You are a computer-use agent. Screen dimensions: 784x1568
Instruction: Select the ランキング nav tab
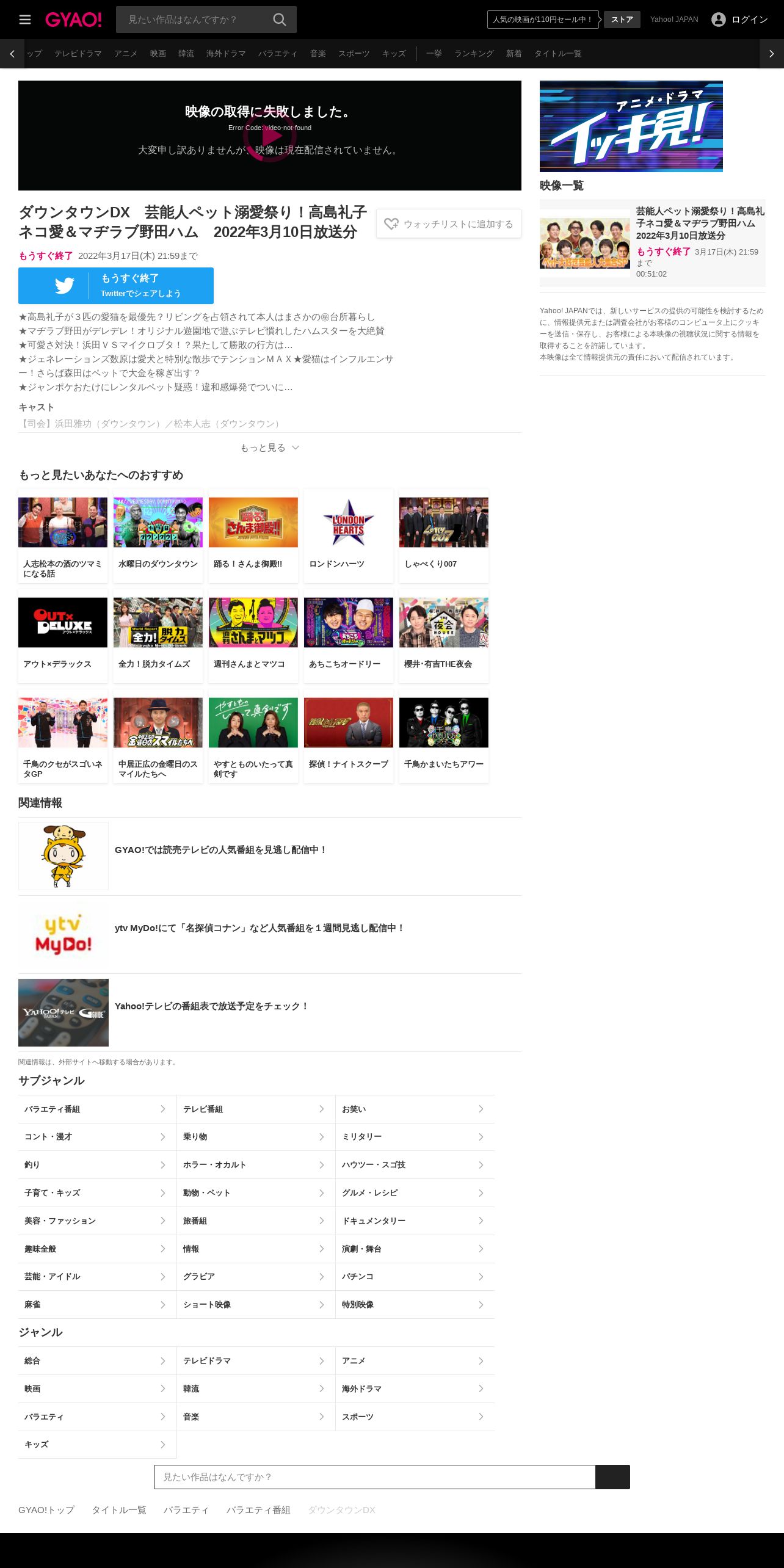point(474,54)
